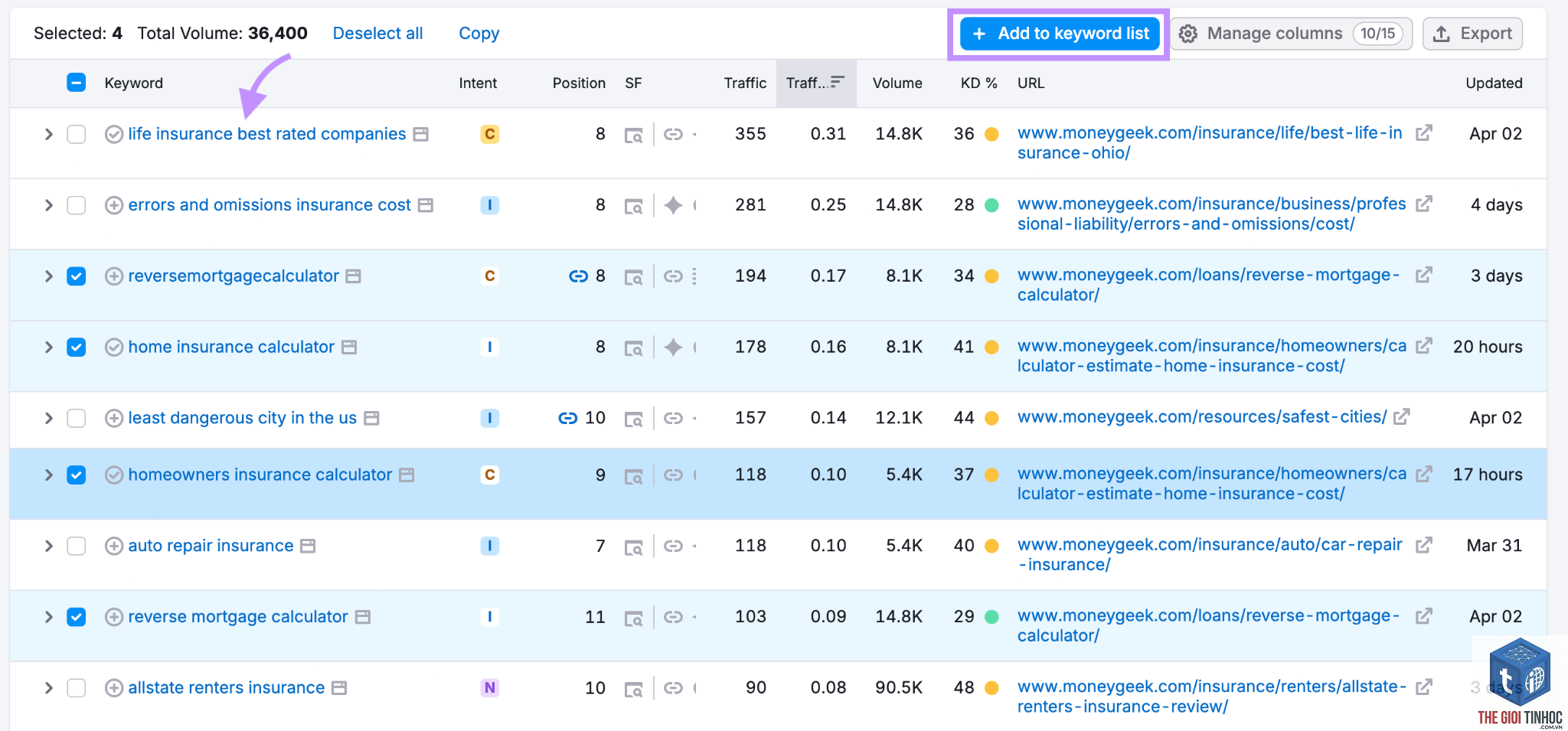Expand the errors and omissions insurance cost row

click(x=48, y=205)
